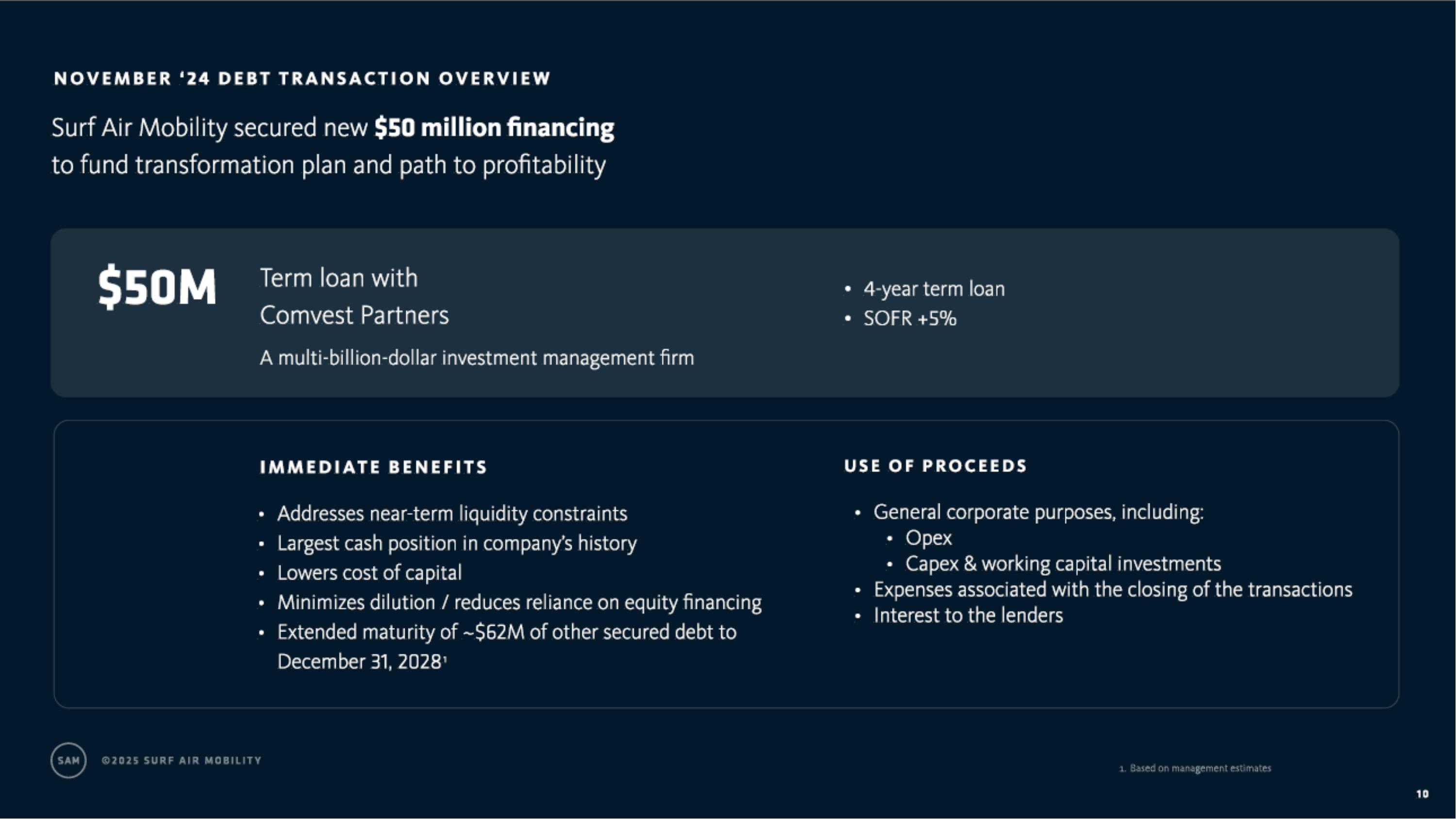Click 'General corporate purposes, including:' bullet
Viewport: 1456px width, 819px height.
1038,512
